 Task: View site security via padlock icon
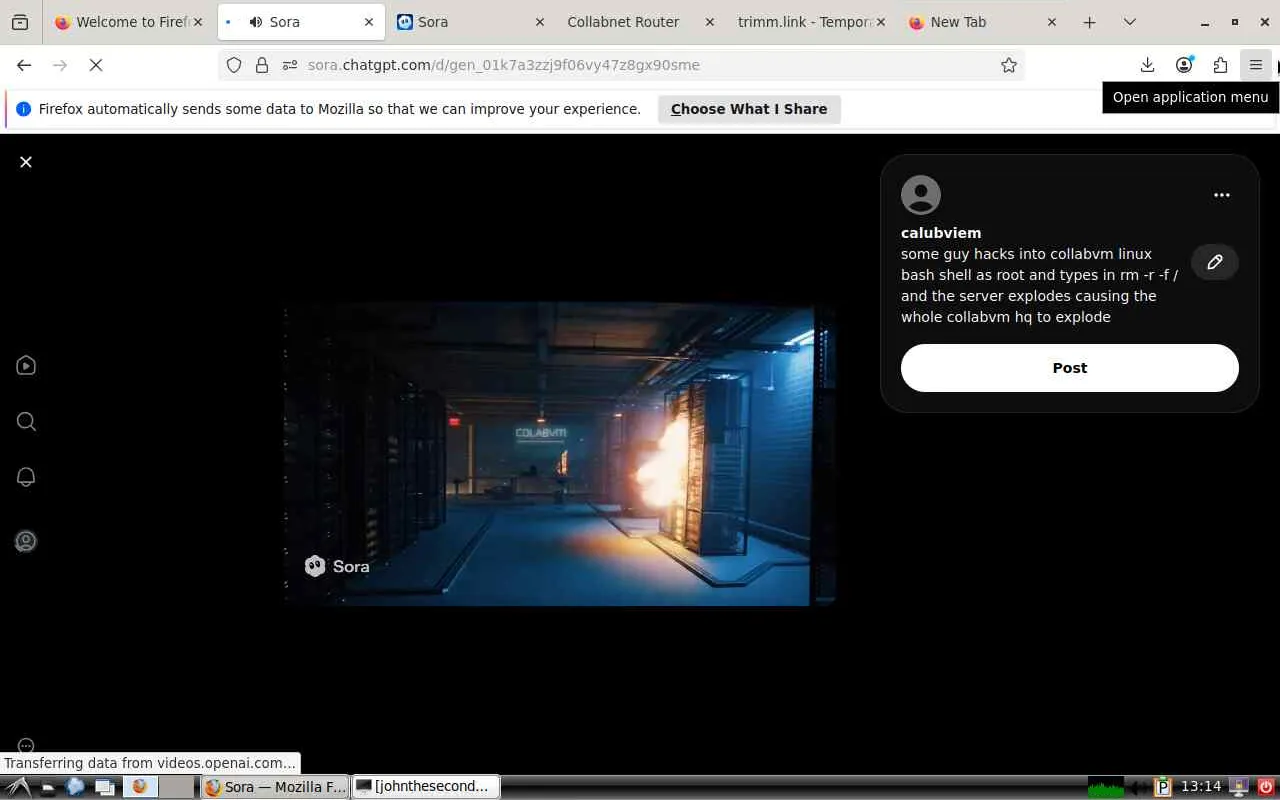(x=262, y=65)
